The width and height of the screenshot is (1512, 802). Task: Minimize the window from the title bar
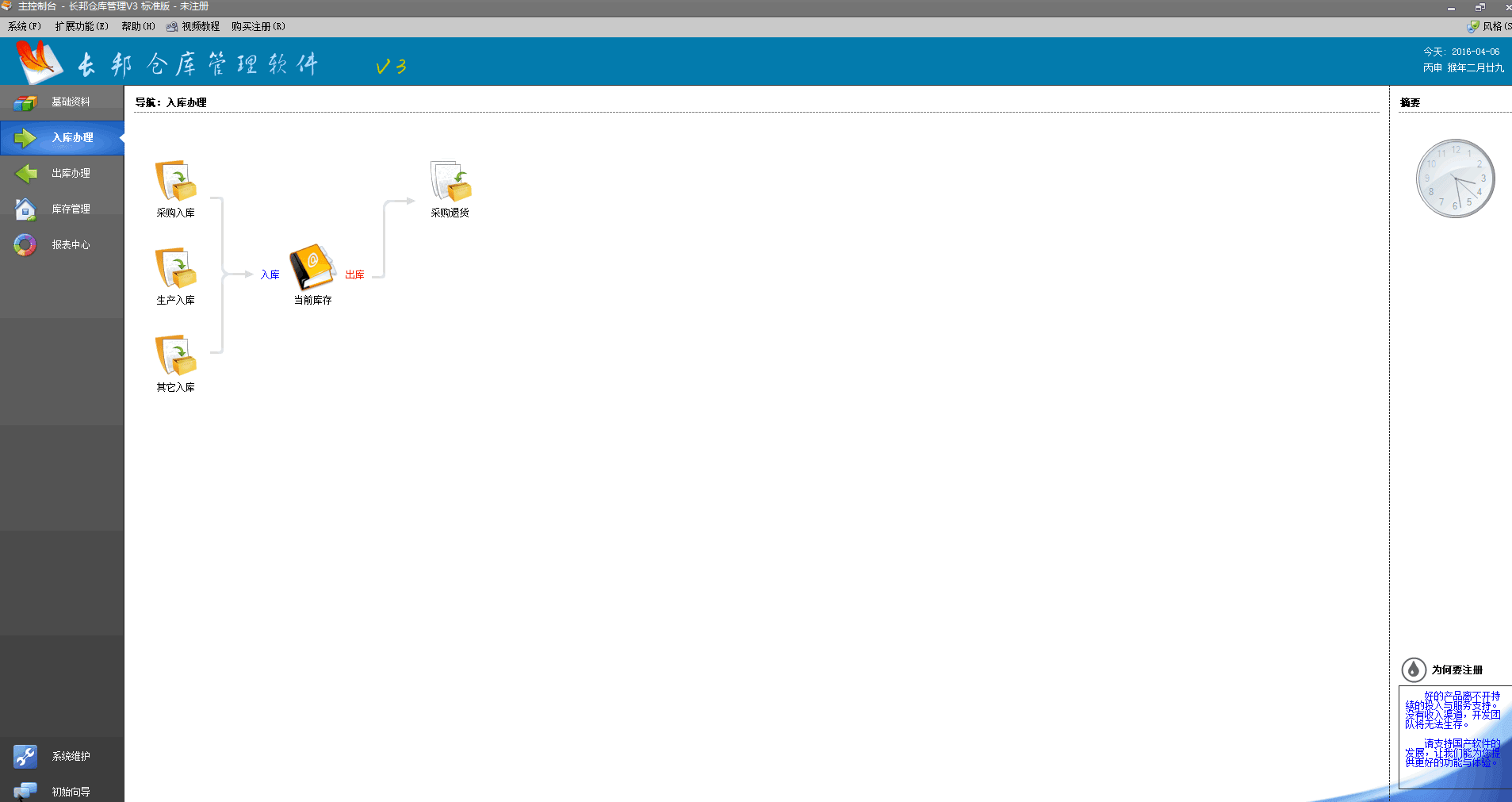click(1451, 7)
